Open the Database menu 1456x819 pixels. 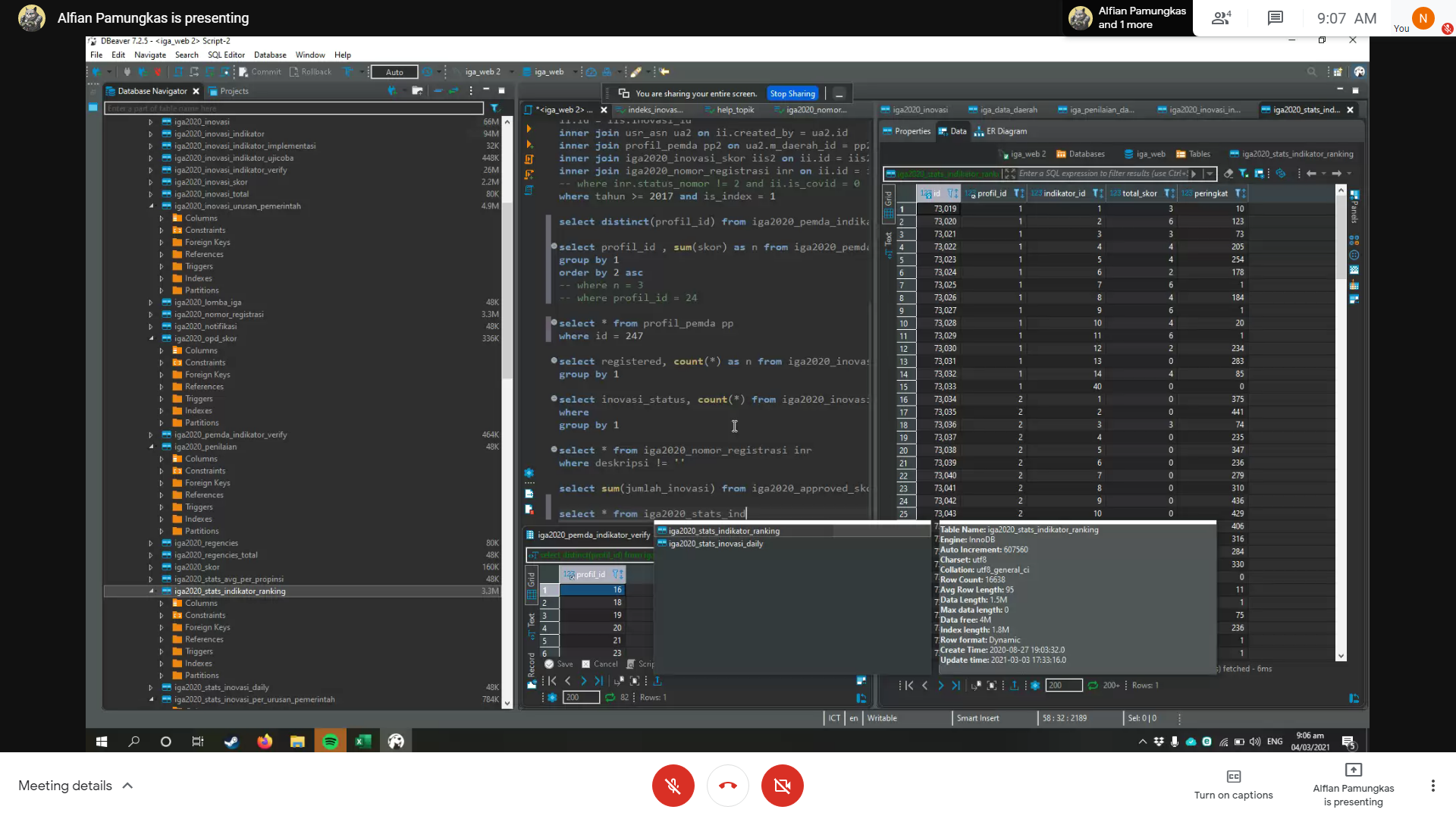pos(270,55)
